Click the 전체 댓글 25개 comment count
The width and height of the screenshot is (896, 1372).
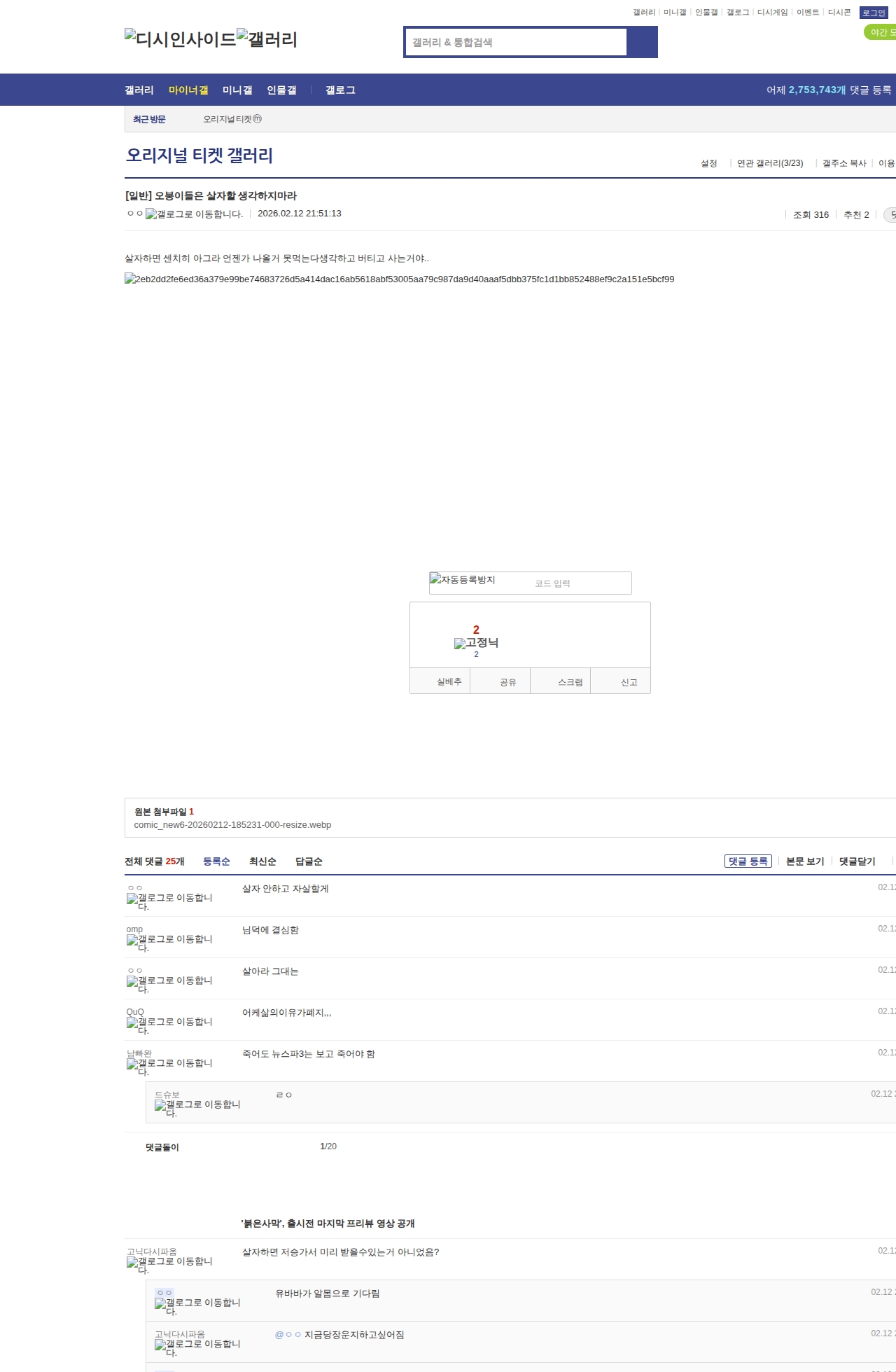[x=155, y=861]
